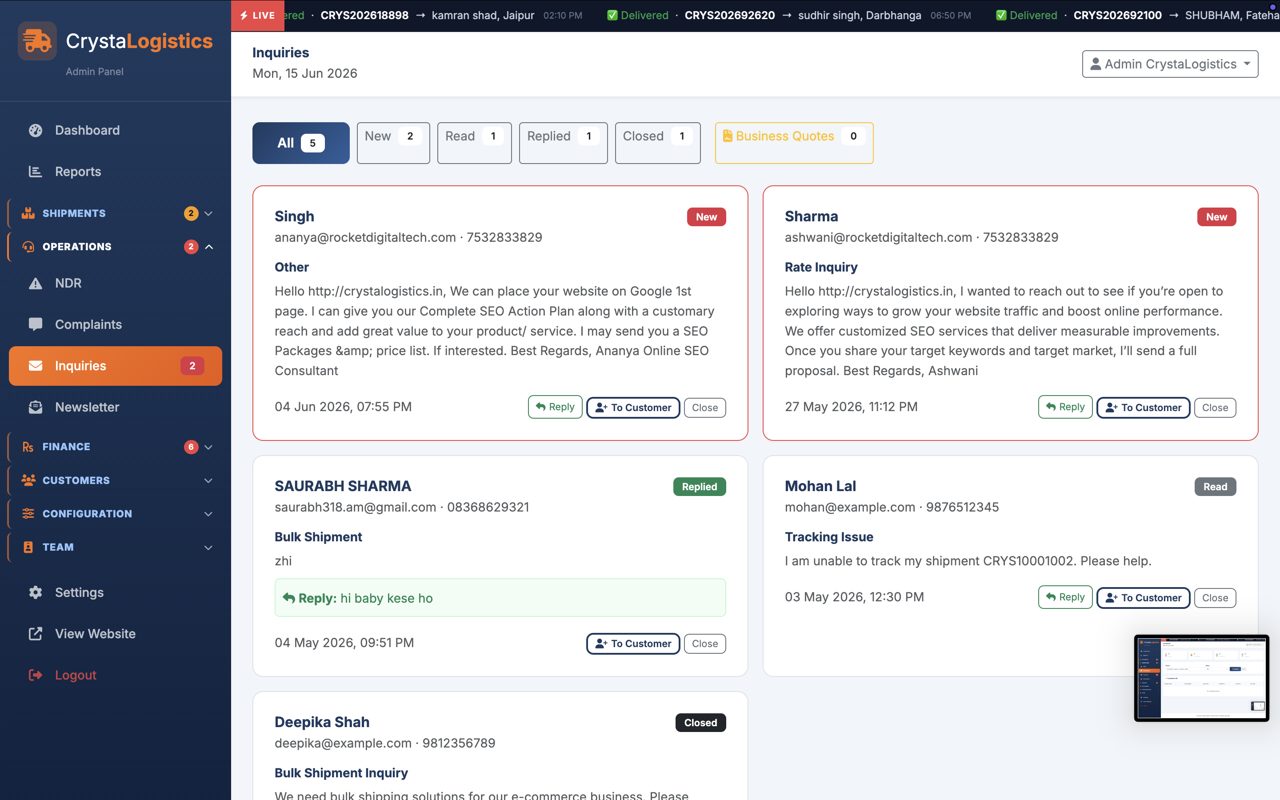
Task: Close Mohan Lal's inquiry
Action: [1215, 598]
